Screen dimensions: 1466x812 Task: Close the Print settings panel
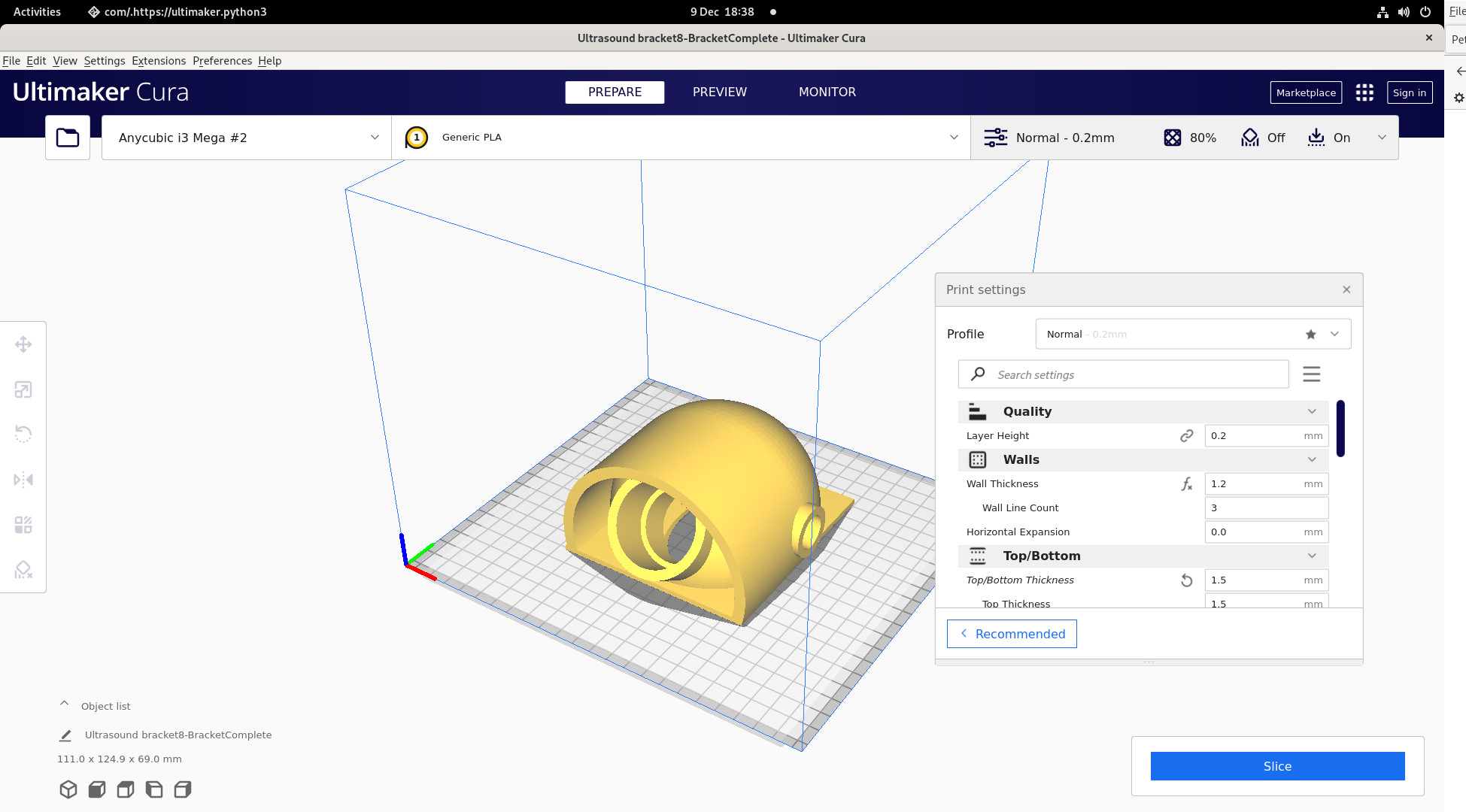[x=1346, y=289]
